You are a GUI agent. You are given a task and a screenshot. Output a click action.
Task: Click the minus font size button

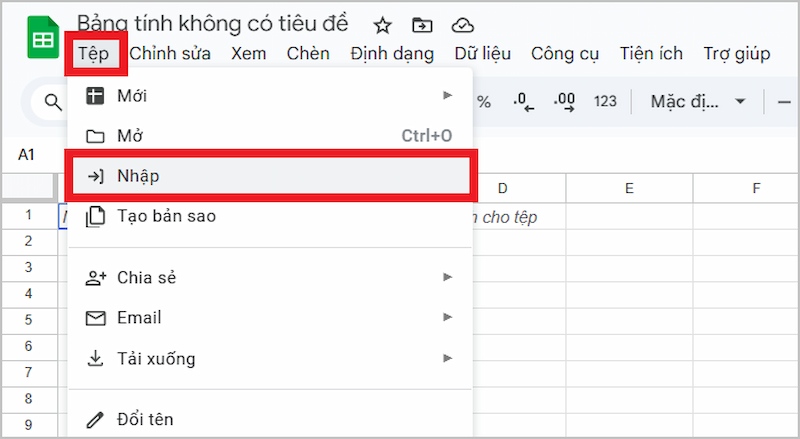point(784,102)
